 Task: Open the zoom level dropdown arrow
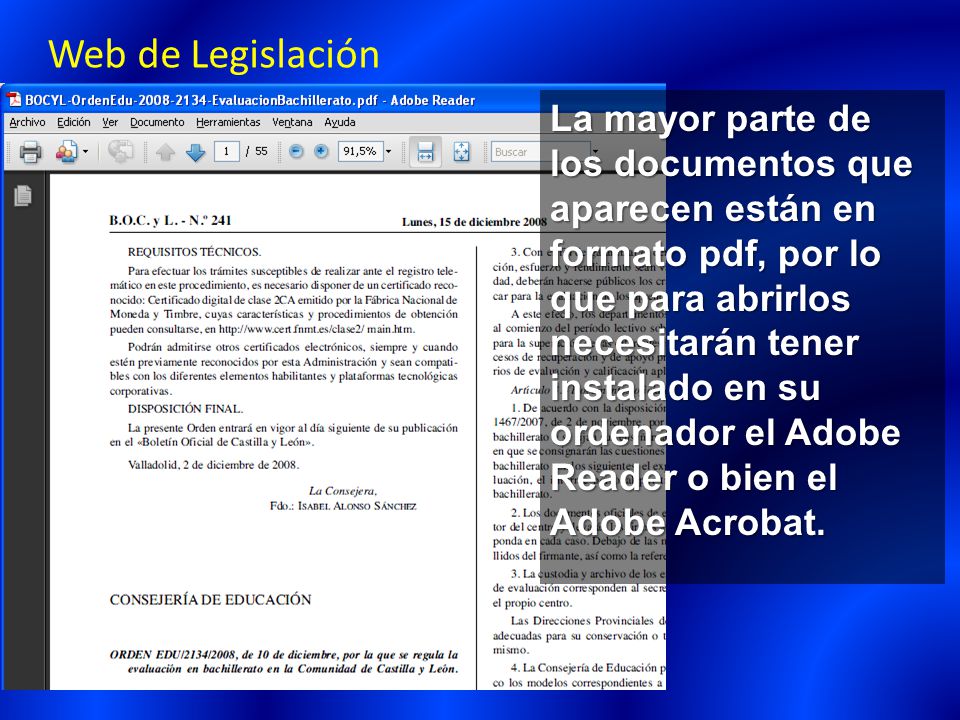coord(388,151)
